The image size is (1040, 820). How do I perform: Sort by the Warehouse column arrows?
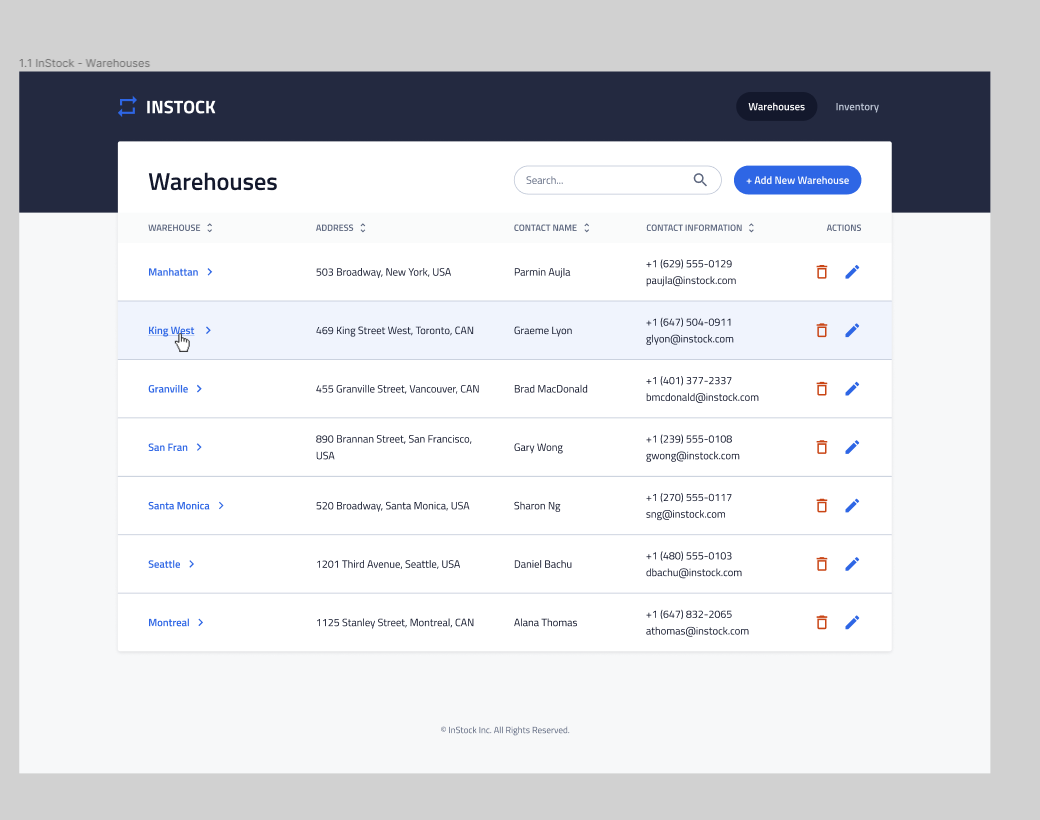(210, 227)
